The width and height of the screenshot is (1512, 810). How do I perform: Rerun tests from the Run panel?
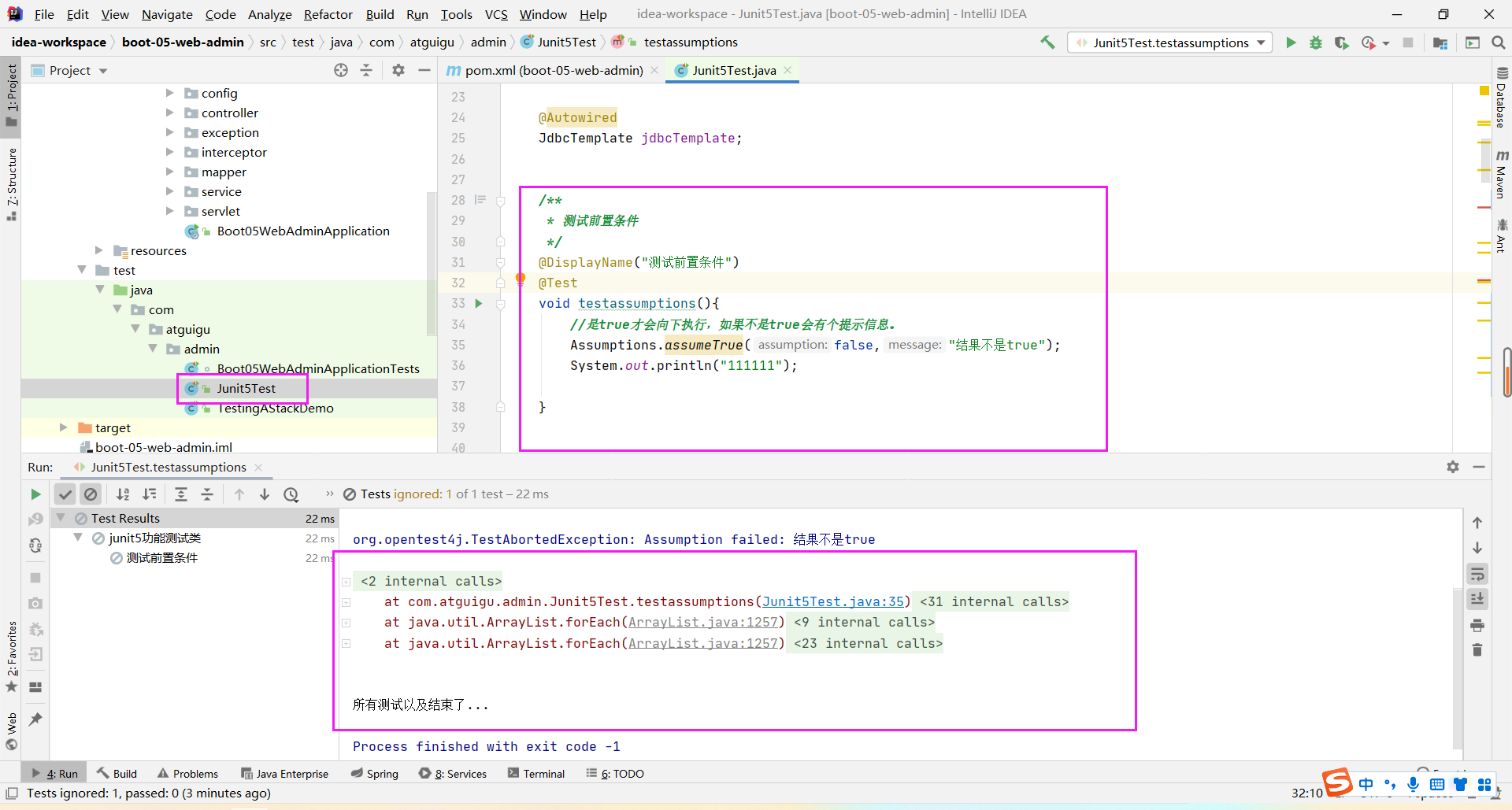35,494
